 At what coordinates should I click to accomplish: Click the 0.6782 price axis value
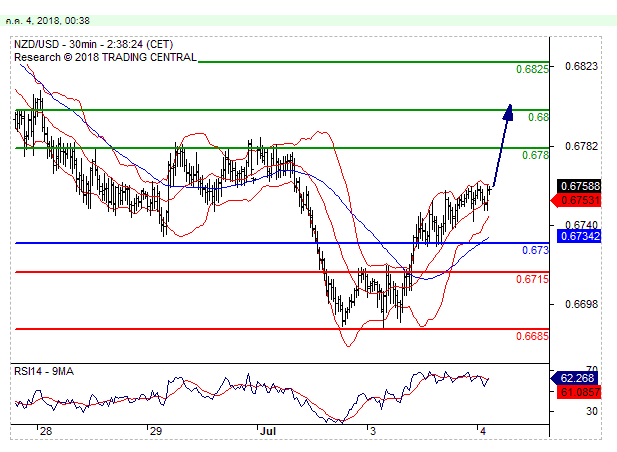581,146
